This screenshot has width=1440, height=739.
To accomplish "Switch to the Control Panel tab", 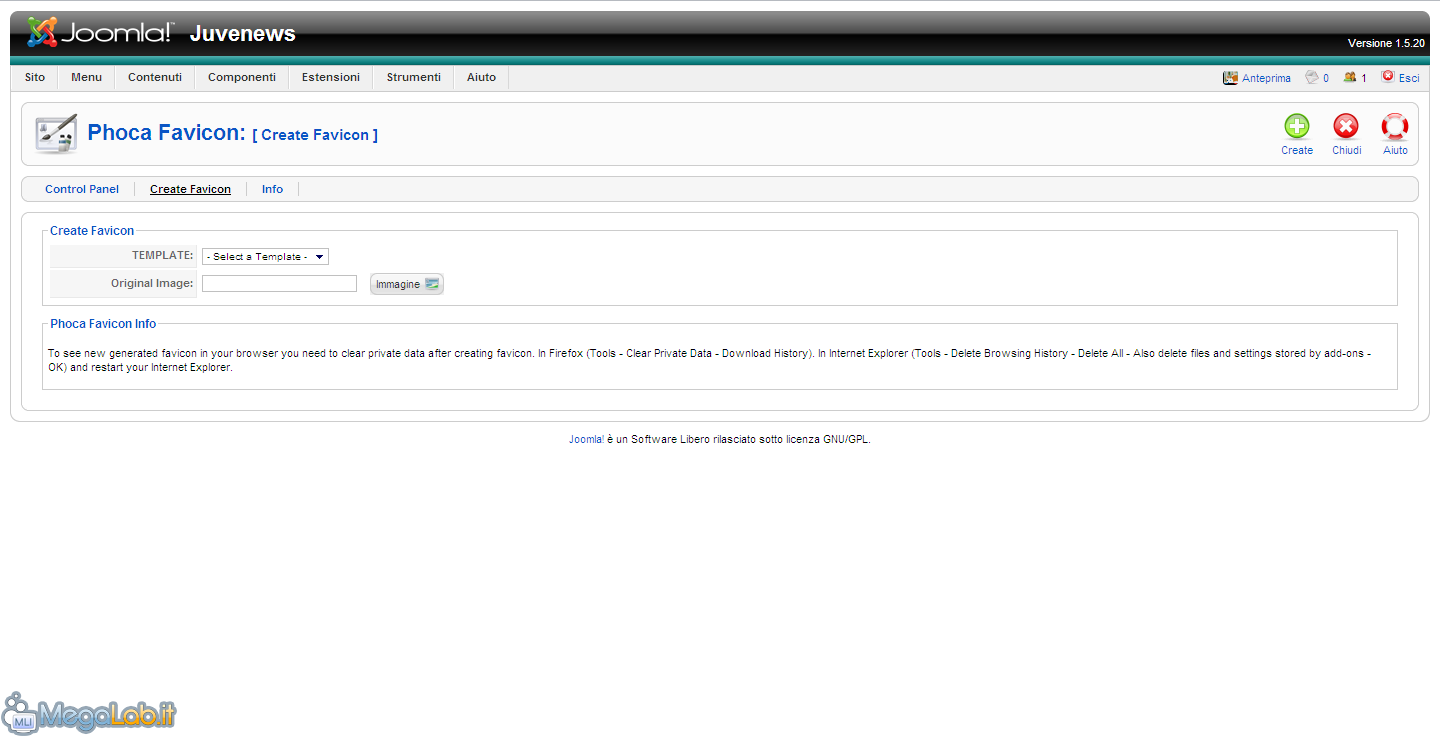I will pos(82,189).
